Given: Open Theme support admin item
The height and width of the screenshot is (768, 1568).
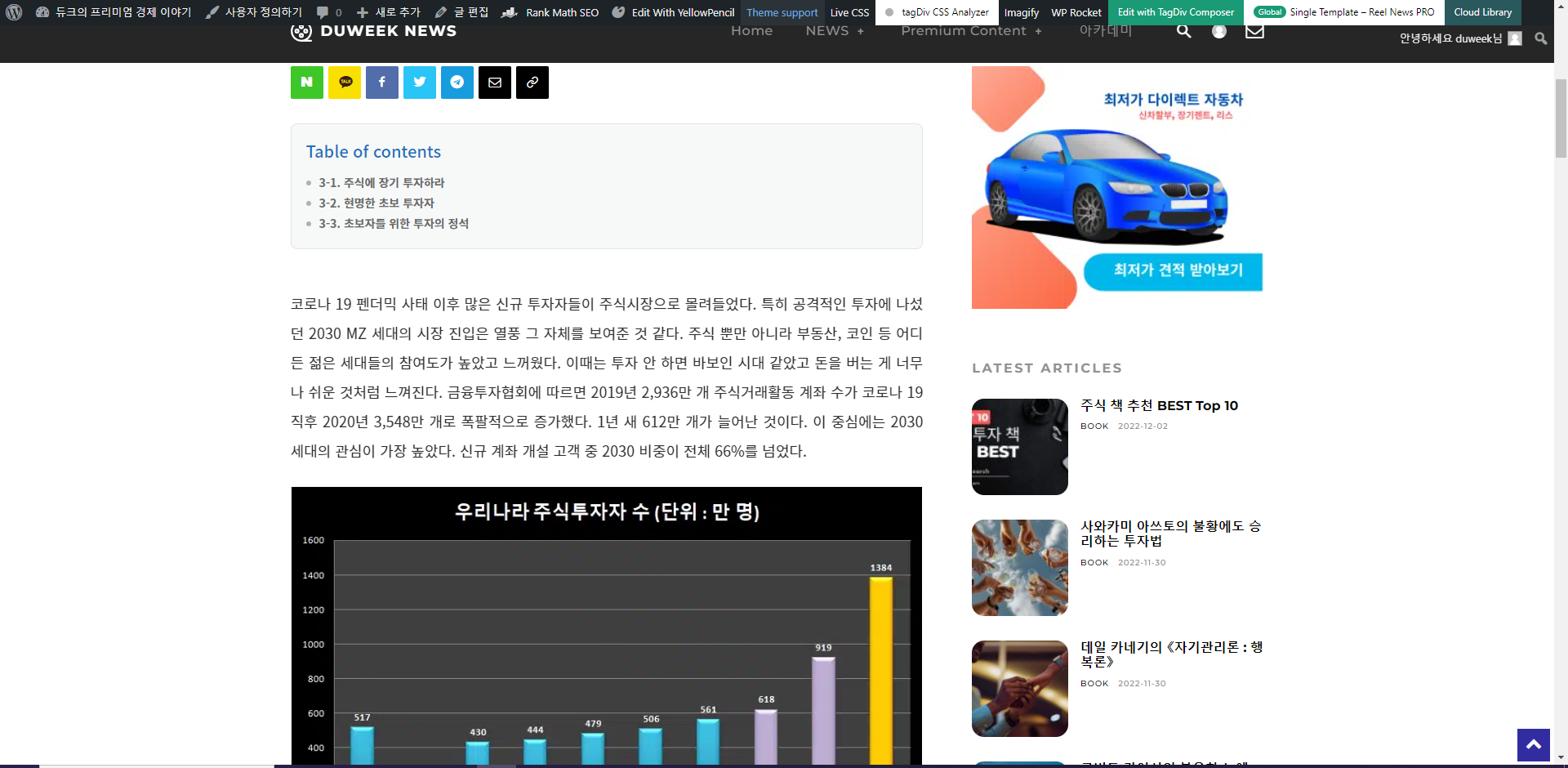Looking at the screenshot, I should click(782, 12).
